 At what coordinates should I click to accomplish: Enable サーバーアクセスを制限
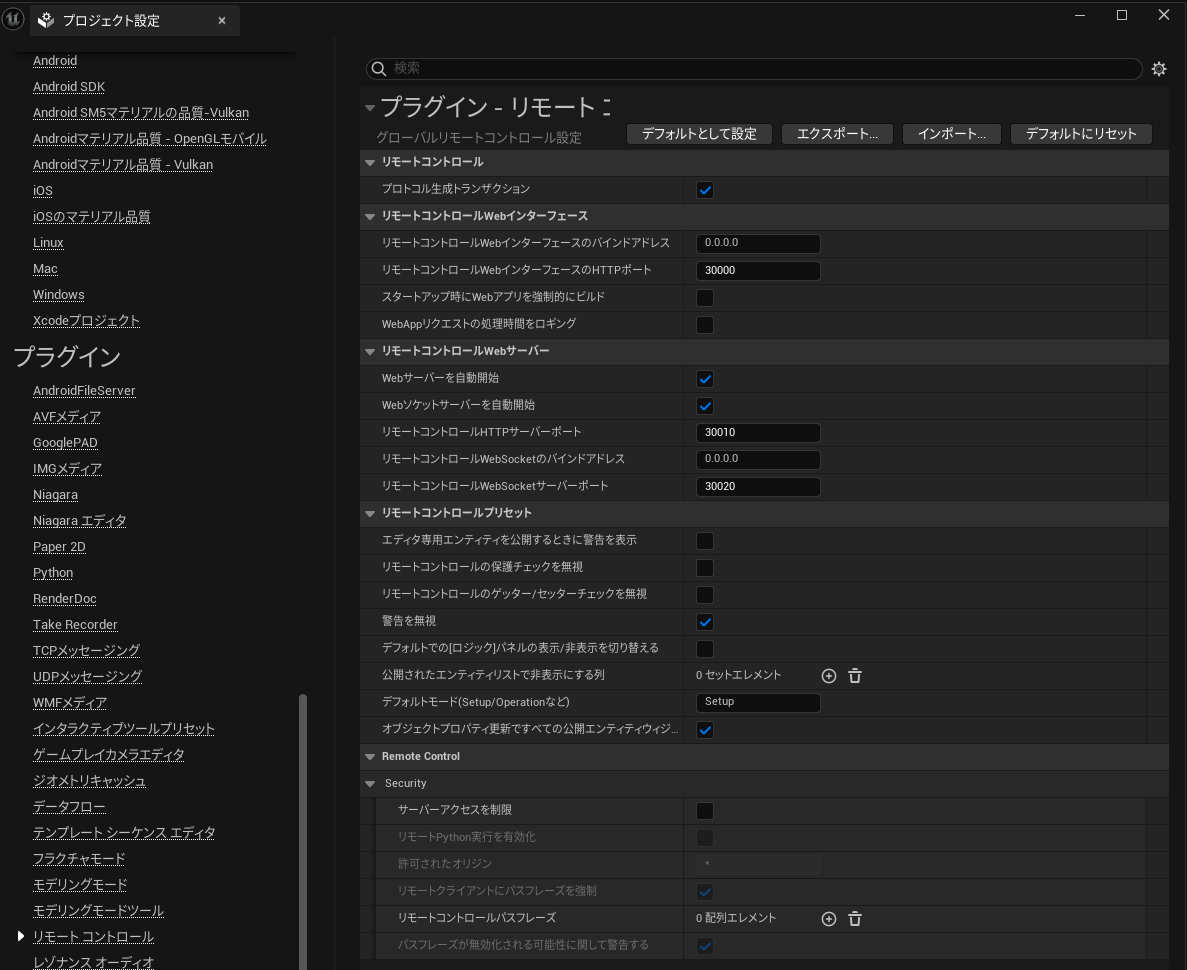pyautogui.click(x=705, y=810)
